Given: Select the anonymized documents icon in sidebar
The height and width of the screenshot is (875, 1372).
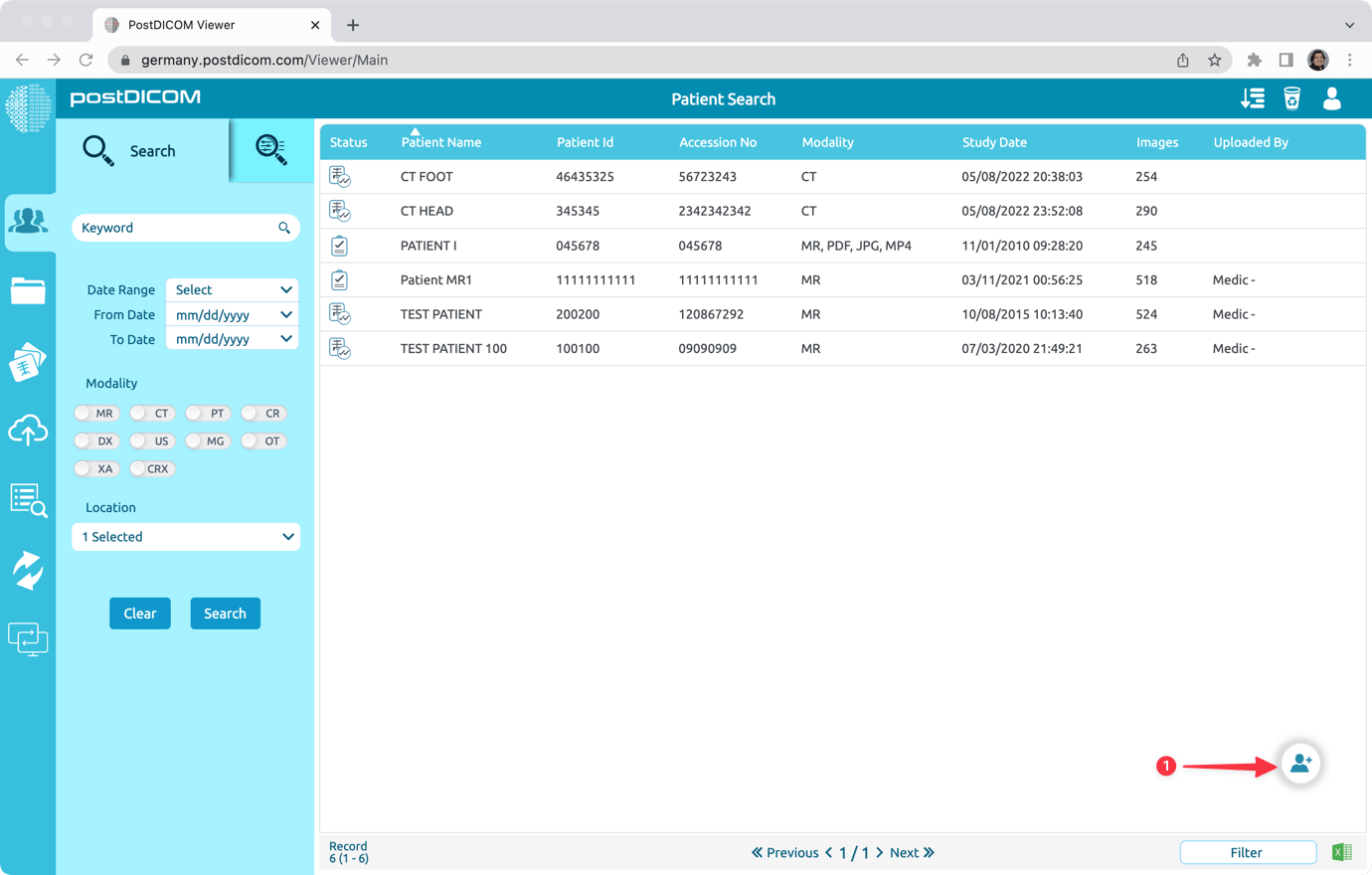Looking at the screenshot, I should (x=28, y=360).
